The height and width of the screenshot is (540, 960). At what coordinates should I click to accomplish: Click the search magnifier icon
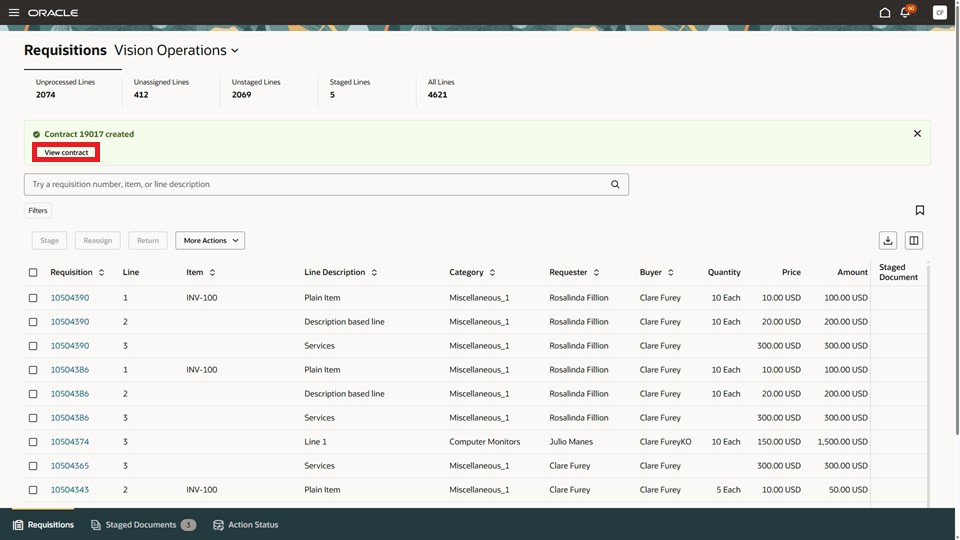(x=615, y=184)
